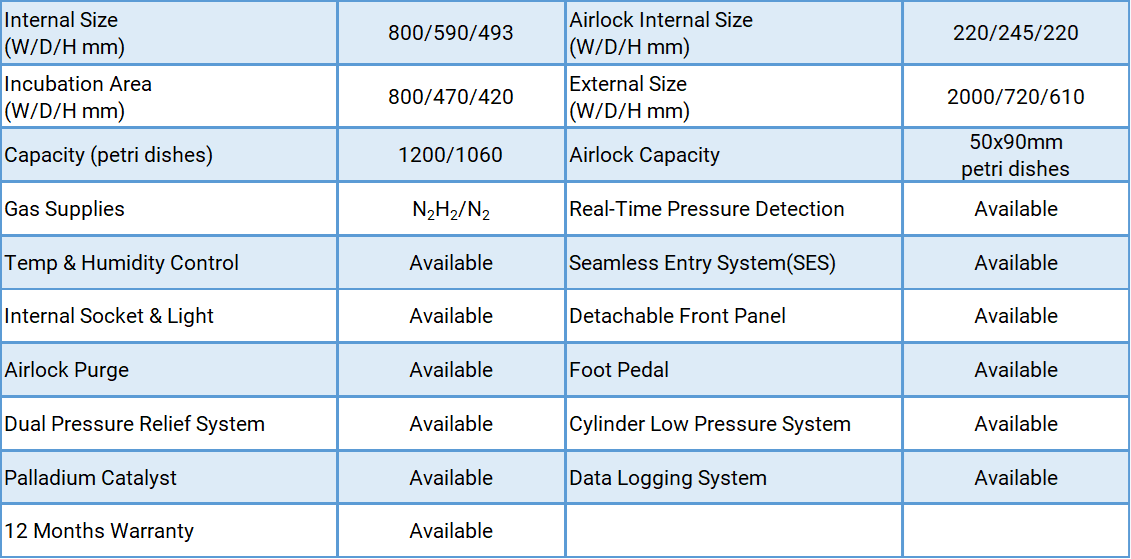Click the 12 Months Warranty label
This screenshot has height=559, width=1131.
pyautogui.click(x=99, y=532)
